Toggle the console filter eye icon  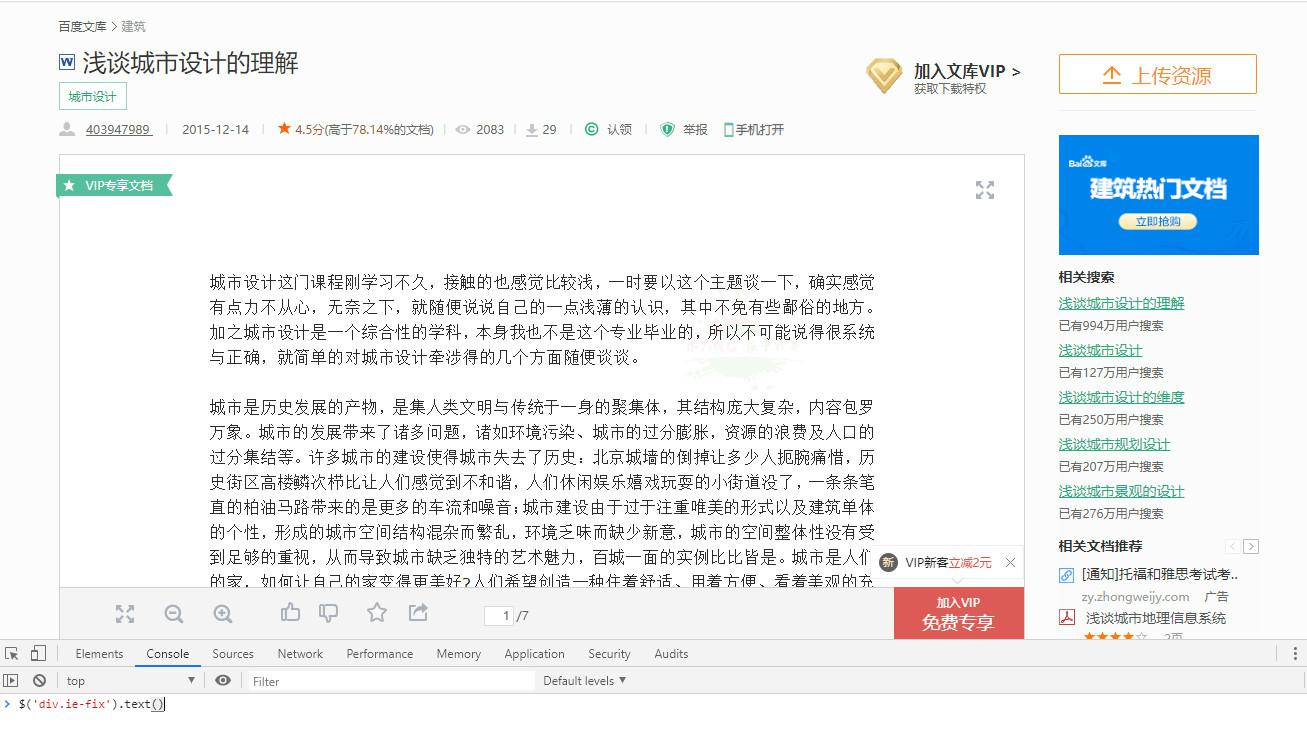pyautogui.click(x=225, y=680)
